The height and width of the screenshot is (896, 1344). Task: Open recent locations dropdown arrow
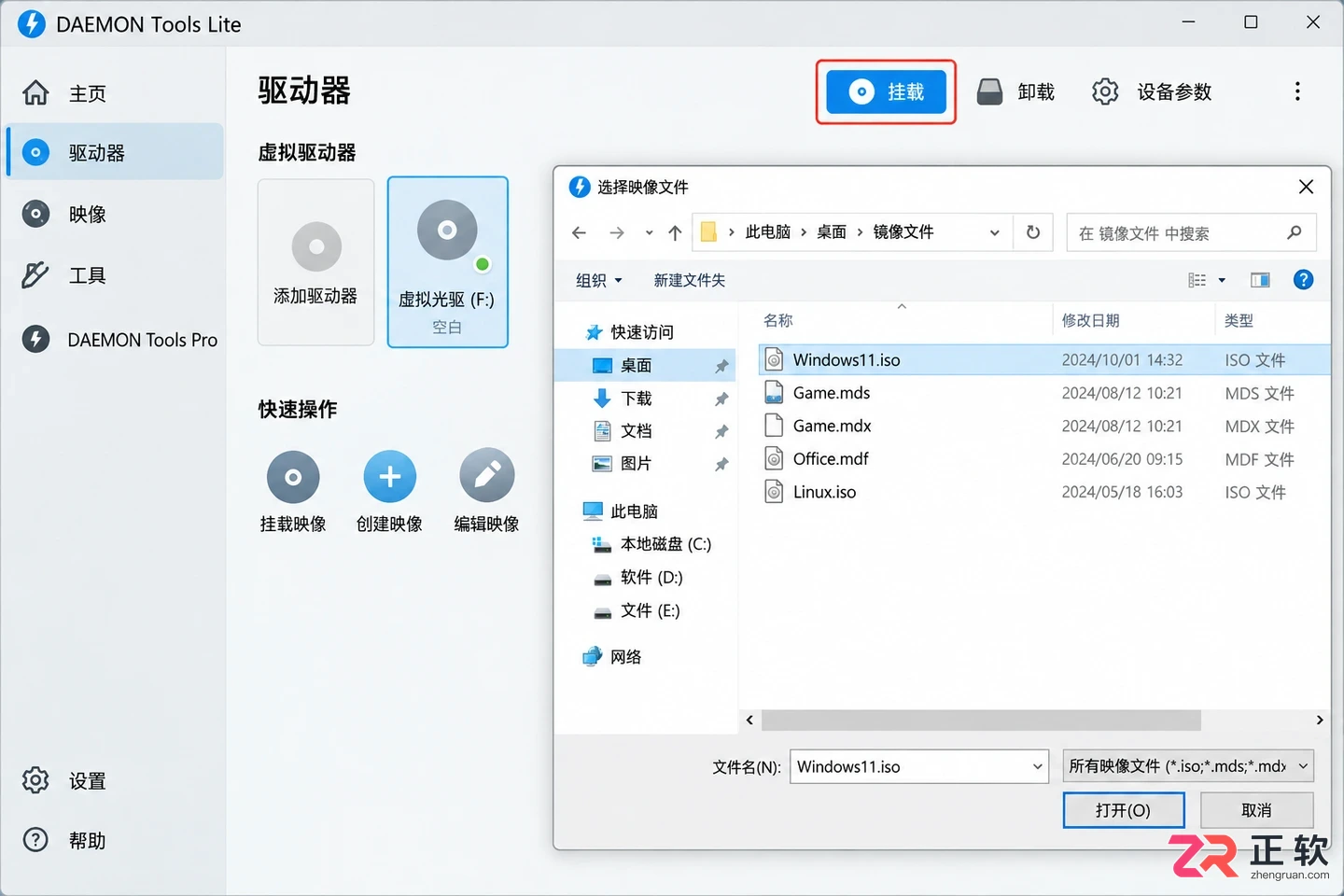click(x=649, y=232)
